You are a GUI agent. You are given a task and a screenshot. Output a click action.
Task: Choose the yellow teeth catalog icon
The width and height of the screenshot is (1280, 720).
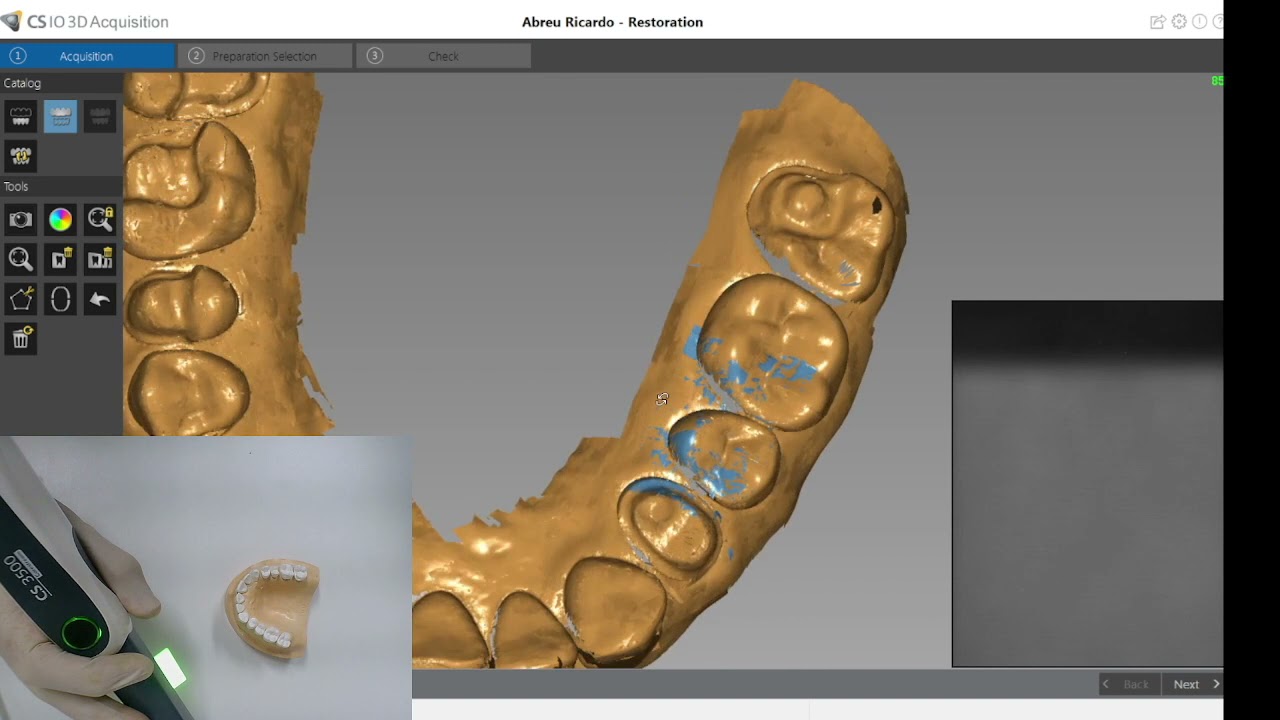(x=21, y=156)
